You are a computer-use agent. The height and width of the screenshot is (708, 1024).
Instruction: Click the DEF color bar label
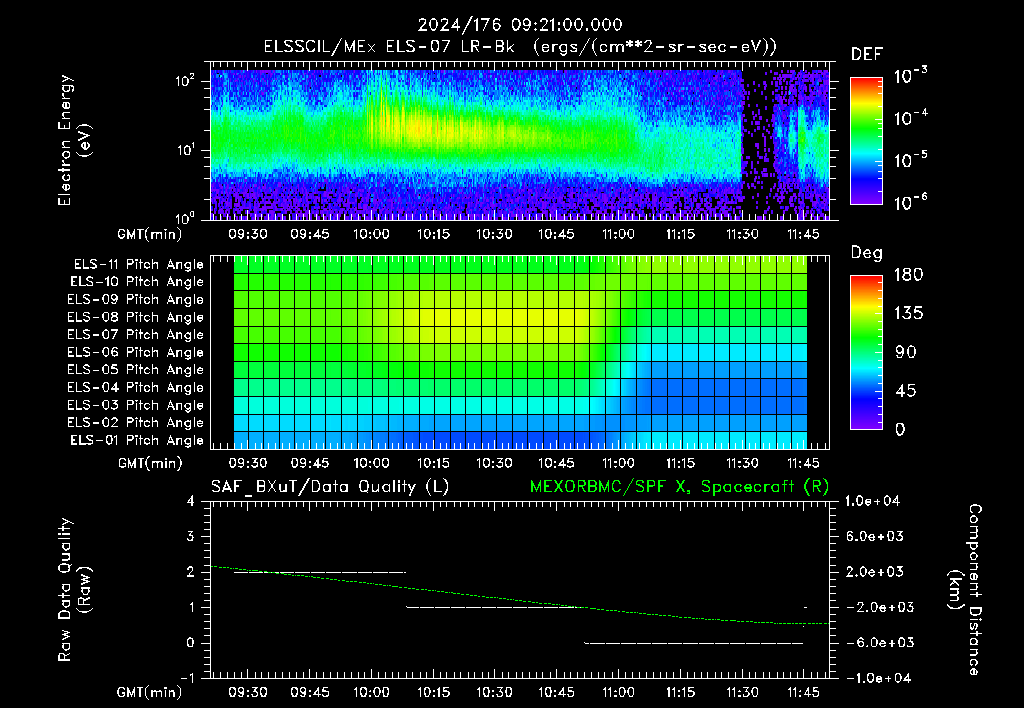(x=867, y=54)
